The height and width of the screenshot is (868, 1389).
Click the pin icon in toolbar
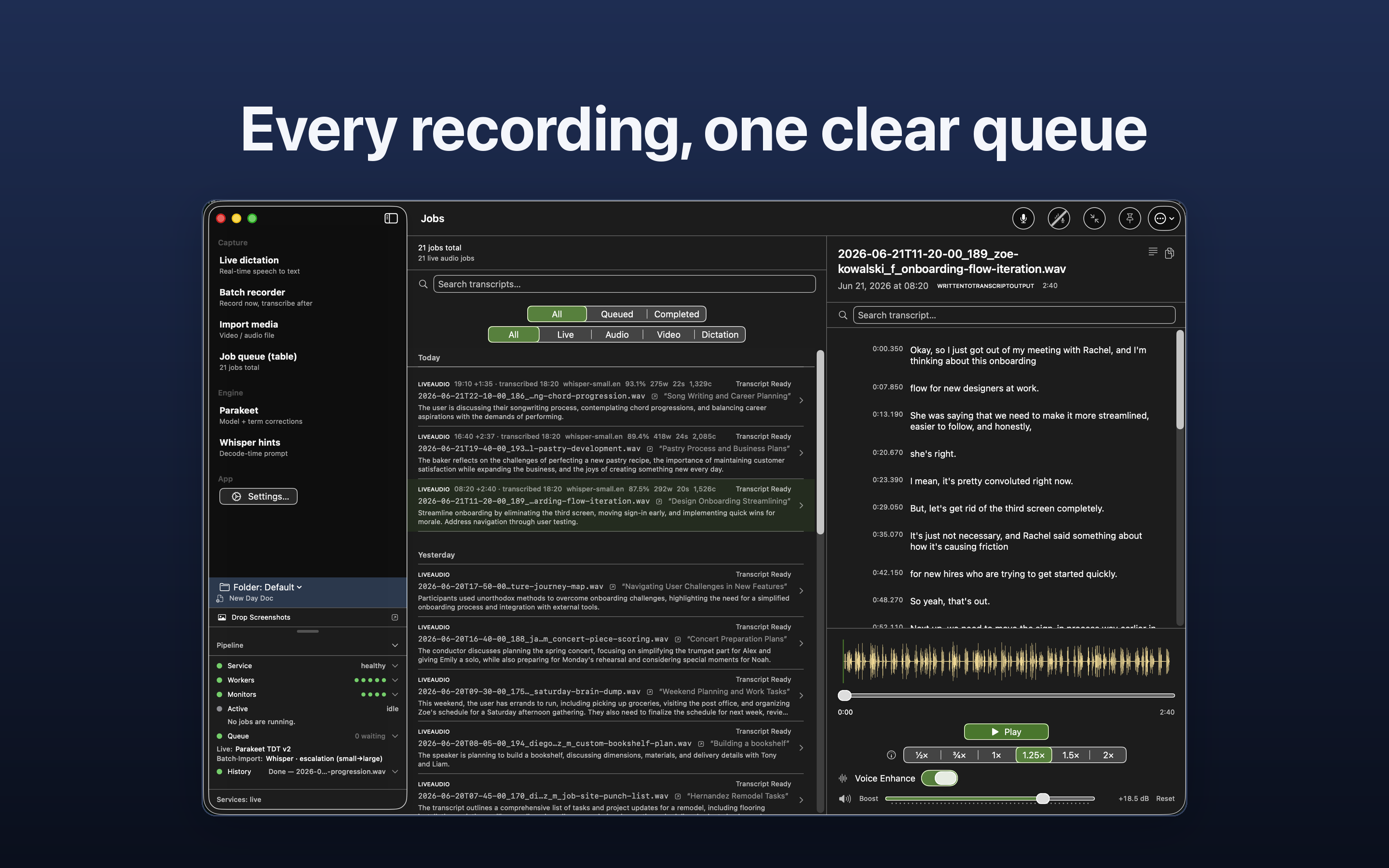[1130, 218]
